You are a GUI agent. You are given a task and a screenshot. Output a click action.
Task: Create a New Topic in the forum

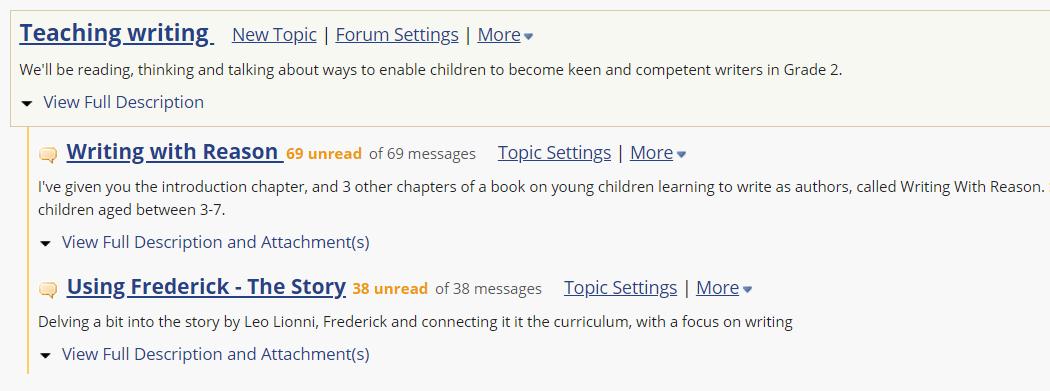point(275,35)
